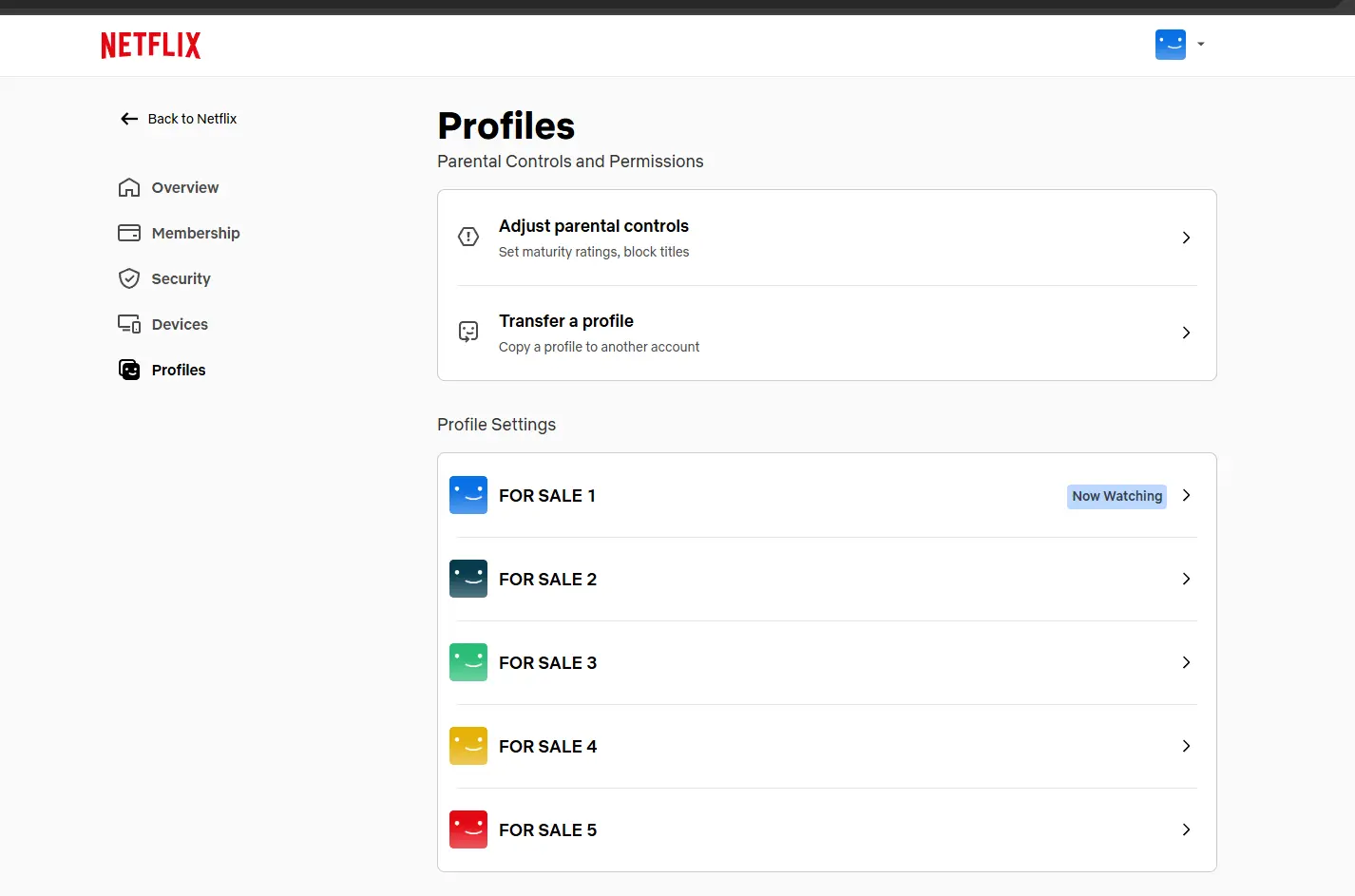Click the Membership card icon
The height and width of the screenshot is (896, 1355).
pos(129,233)
